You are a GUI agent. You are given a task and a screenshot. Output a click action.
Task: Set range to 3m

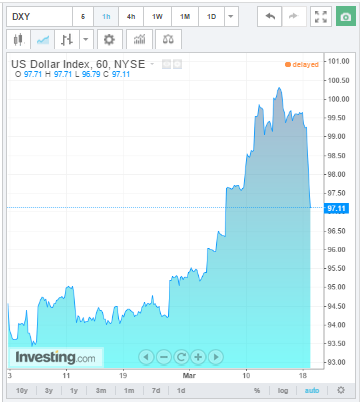101,390
